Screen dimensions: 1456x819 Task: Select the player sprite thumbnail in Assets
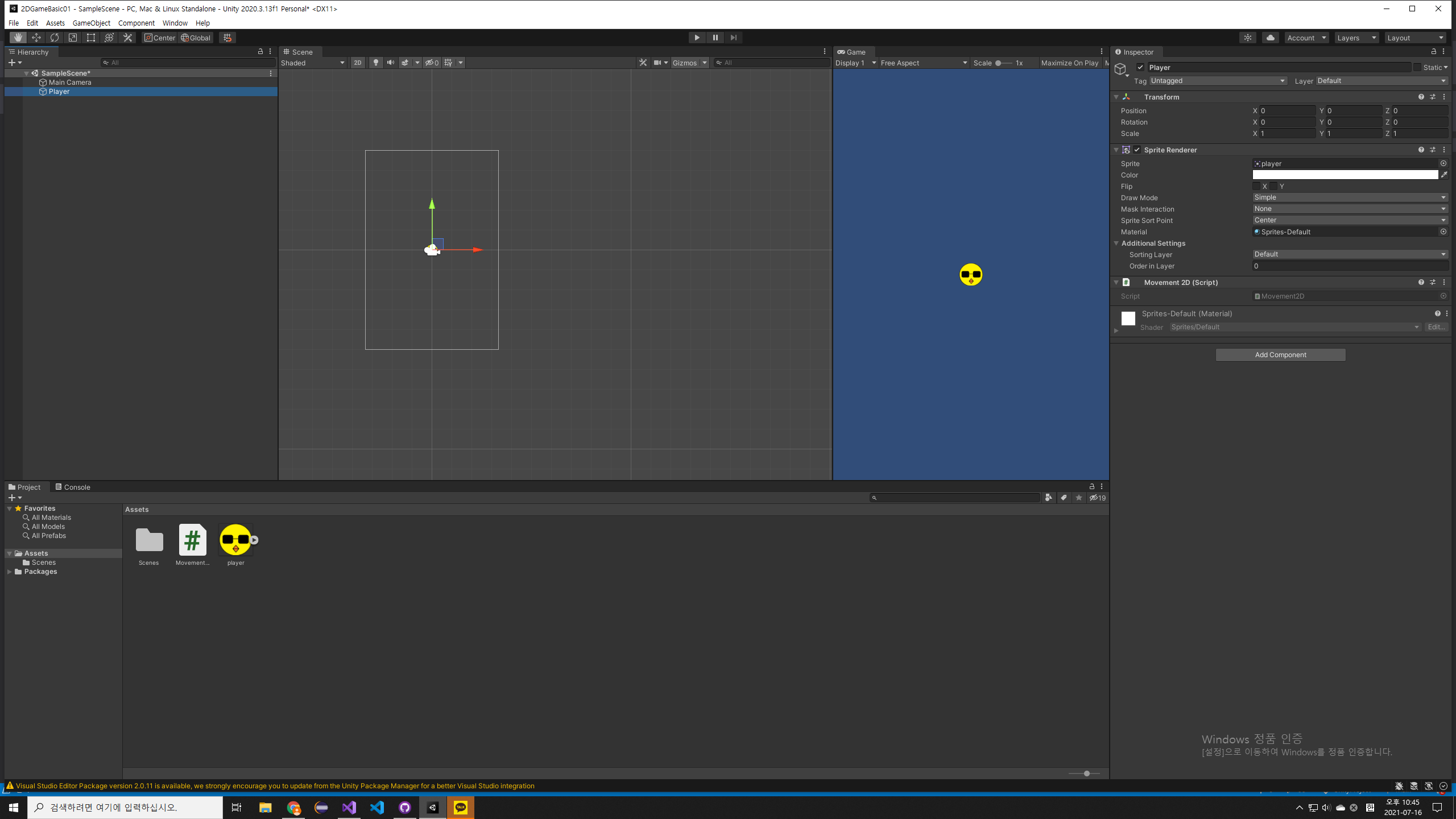[235, 540]
